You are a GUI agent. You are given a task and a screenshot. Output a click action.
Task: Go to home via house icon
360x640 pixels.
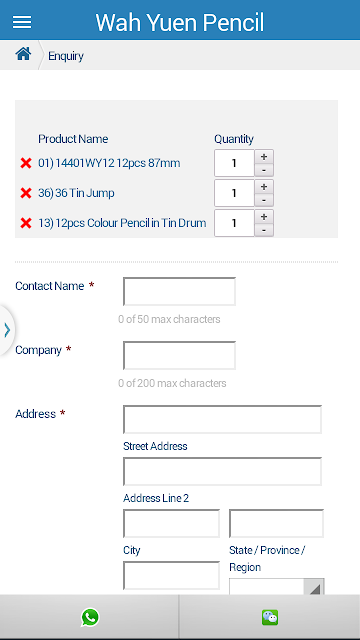point(23,53)
